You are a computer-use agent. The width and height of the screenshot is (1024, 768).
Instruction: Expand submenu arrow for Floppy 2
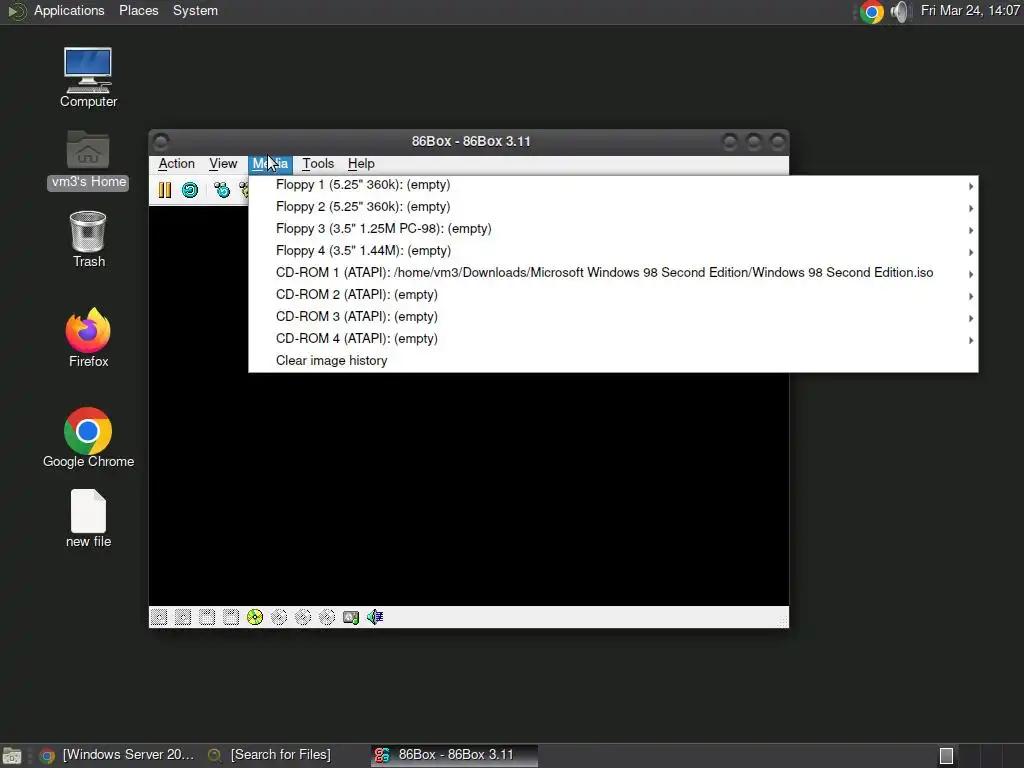[x=971, y=208]
